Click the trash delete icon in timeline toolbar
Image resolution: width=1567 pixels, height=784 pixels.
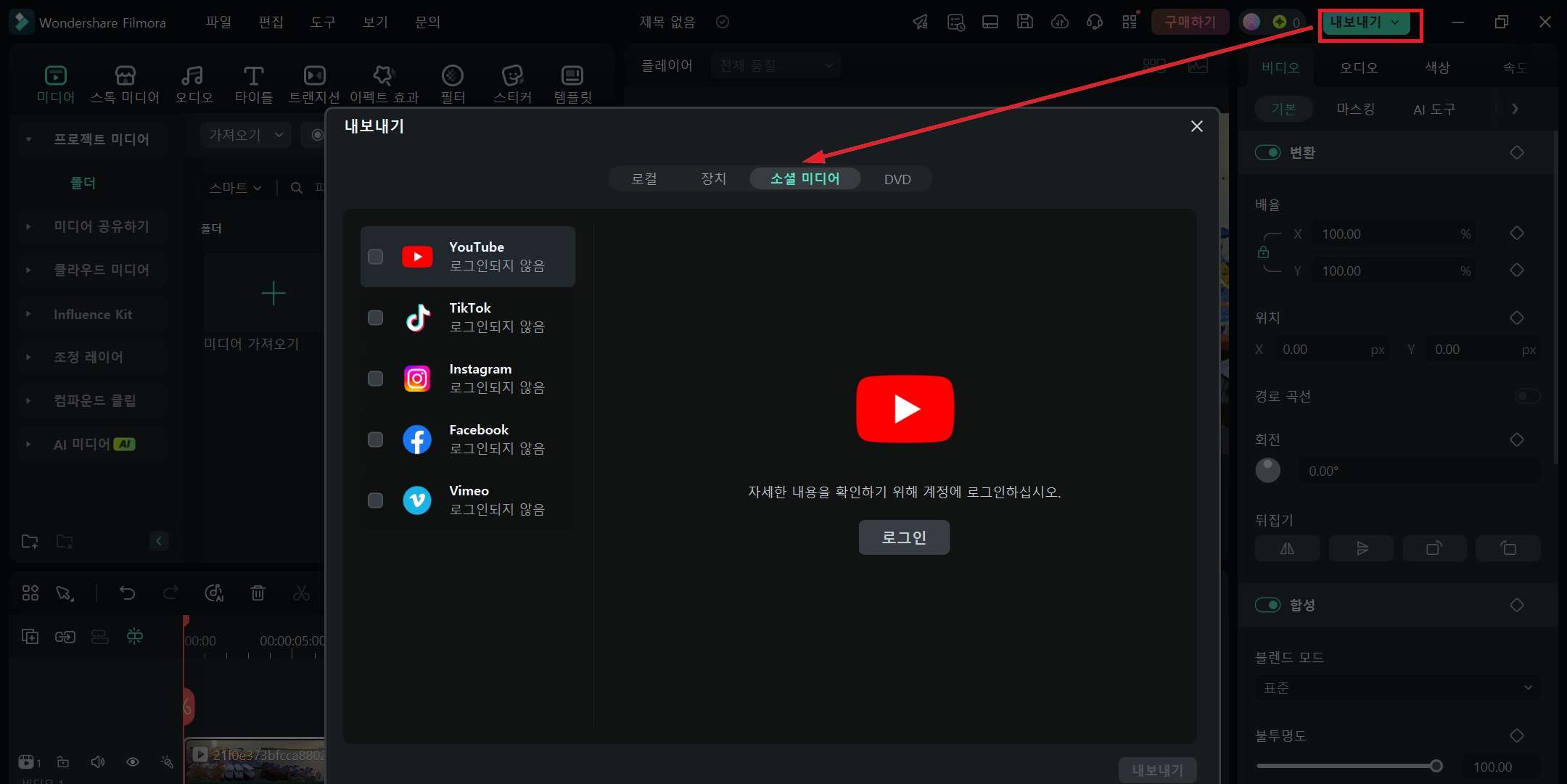258,593
